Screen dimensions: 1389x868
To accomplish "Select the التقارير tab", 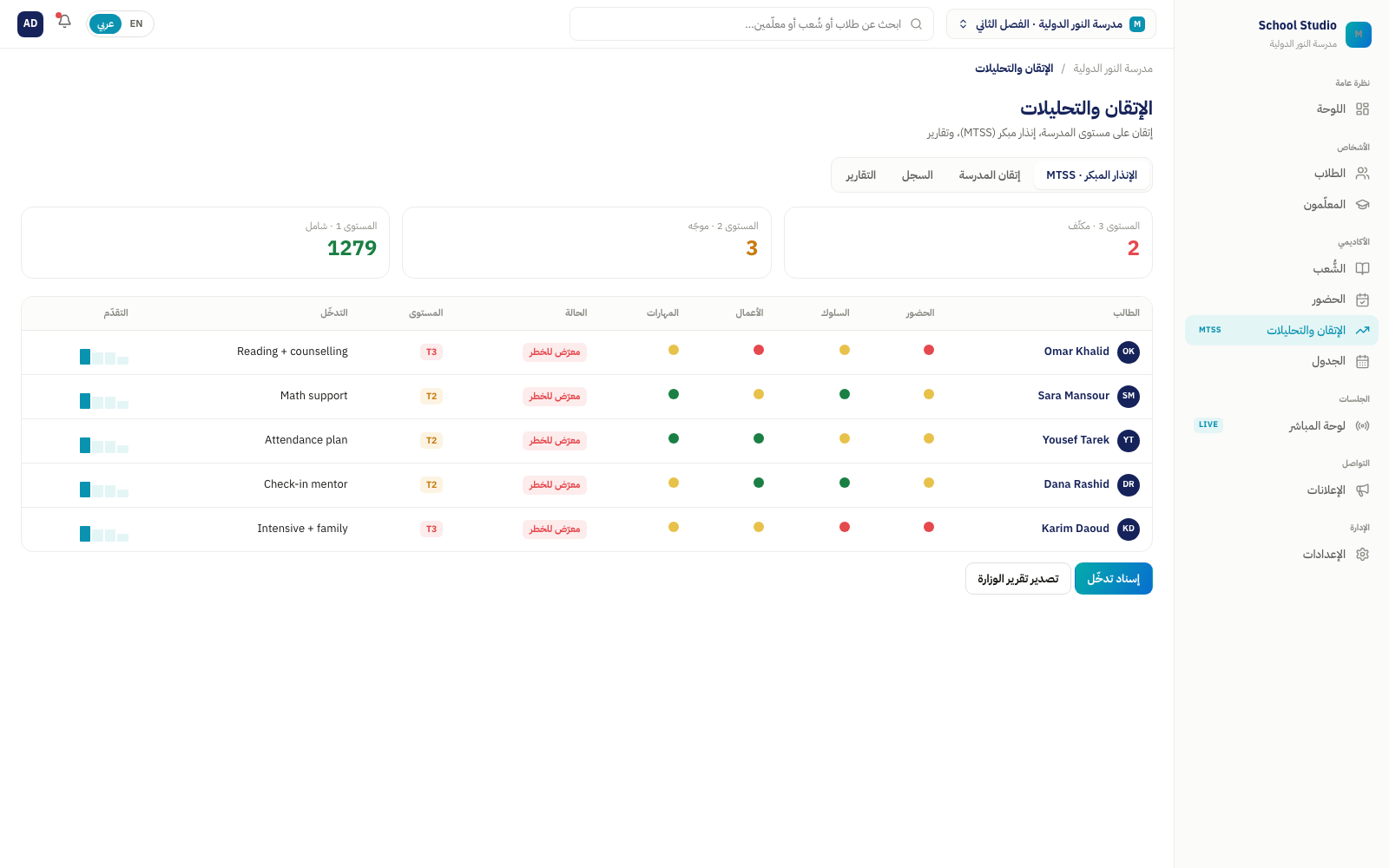I will click(x=861, y=175).
